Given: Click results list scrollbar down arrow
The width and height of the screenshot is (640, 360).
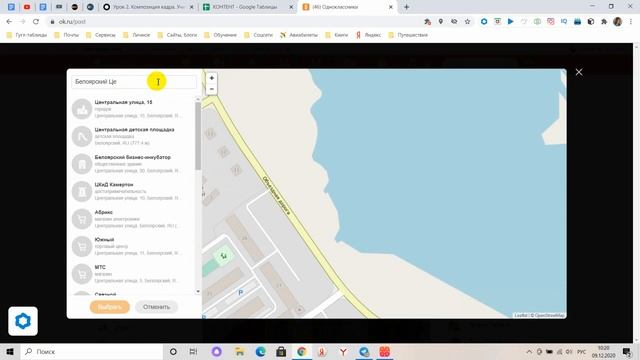Looking at the screenshot, I should pyautogui.click(x=198, y=291).
